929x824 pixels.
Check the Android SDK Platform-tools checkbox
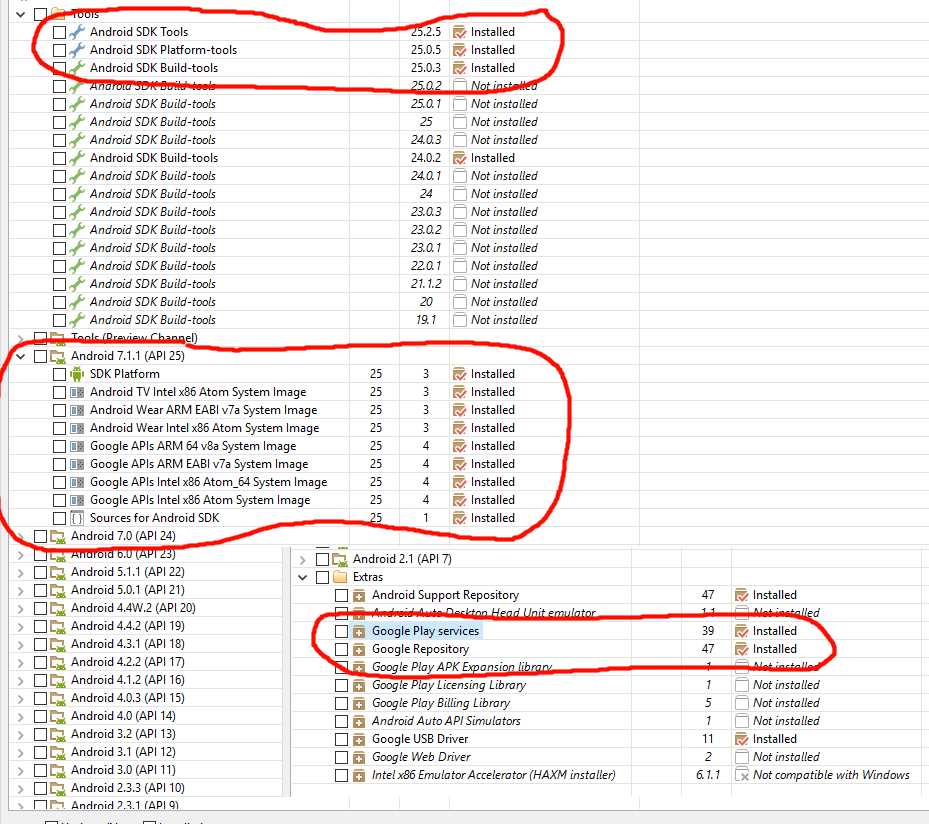tap(59, 50)
